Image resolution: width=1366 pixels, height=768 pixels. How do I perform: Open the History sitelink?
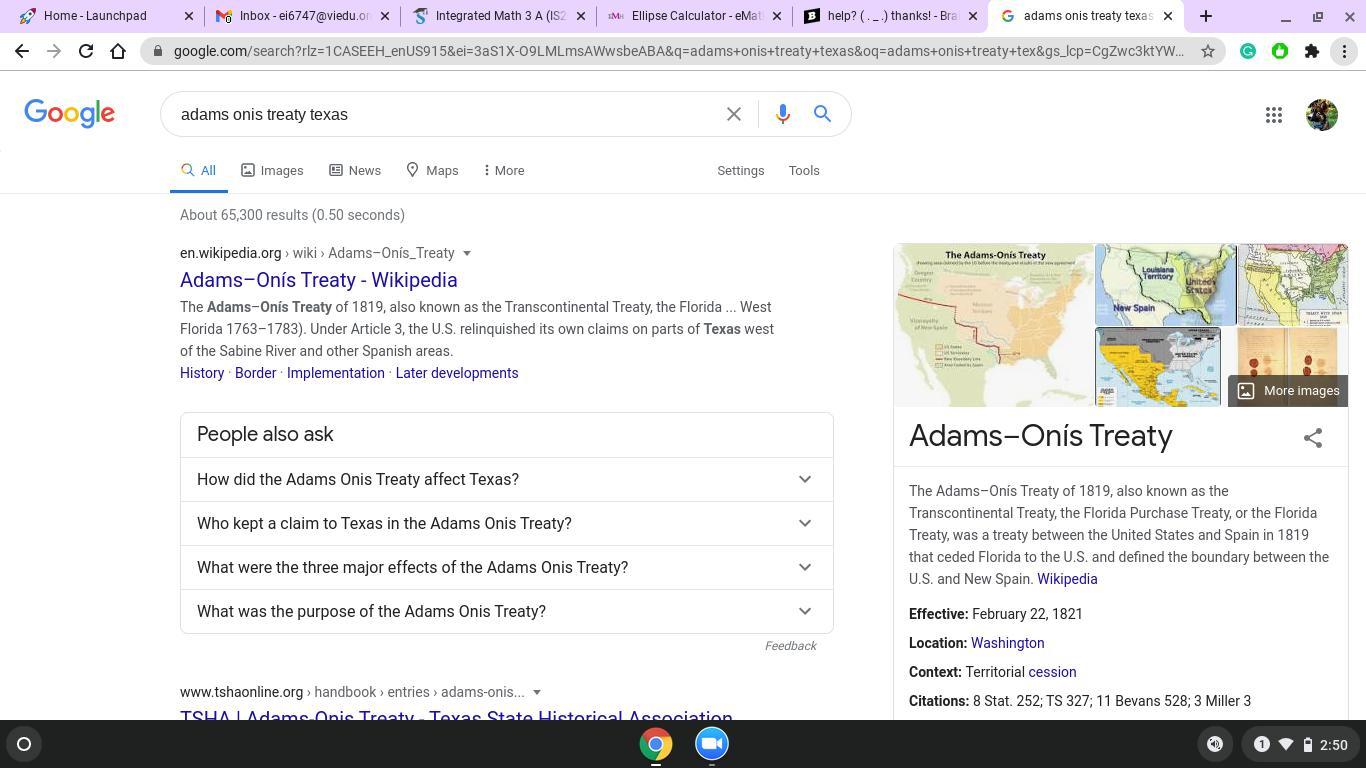coord(202,373)
